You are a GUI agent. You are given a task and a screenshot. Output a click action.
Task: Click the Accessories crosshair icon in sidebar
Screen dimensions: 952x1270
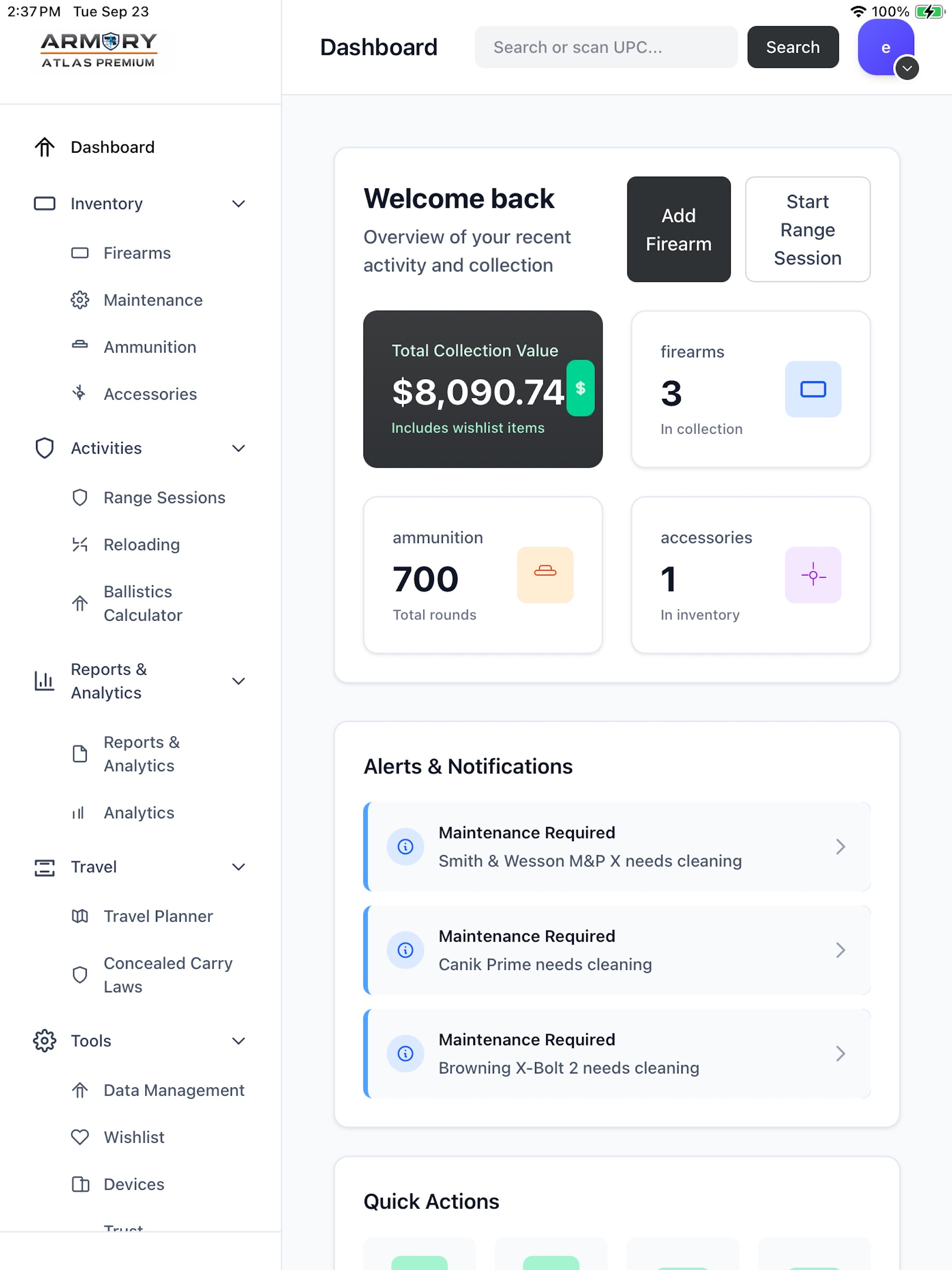point(80,393)
